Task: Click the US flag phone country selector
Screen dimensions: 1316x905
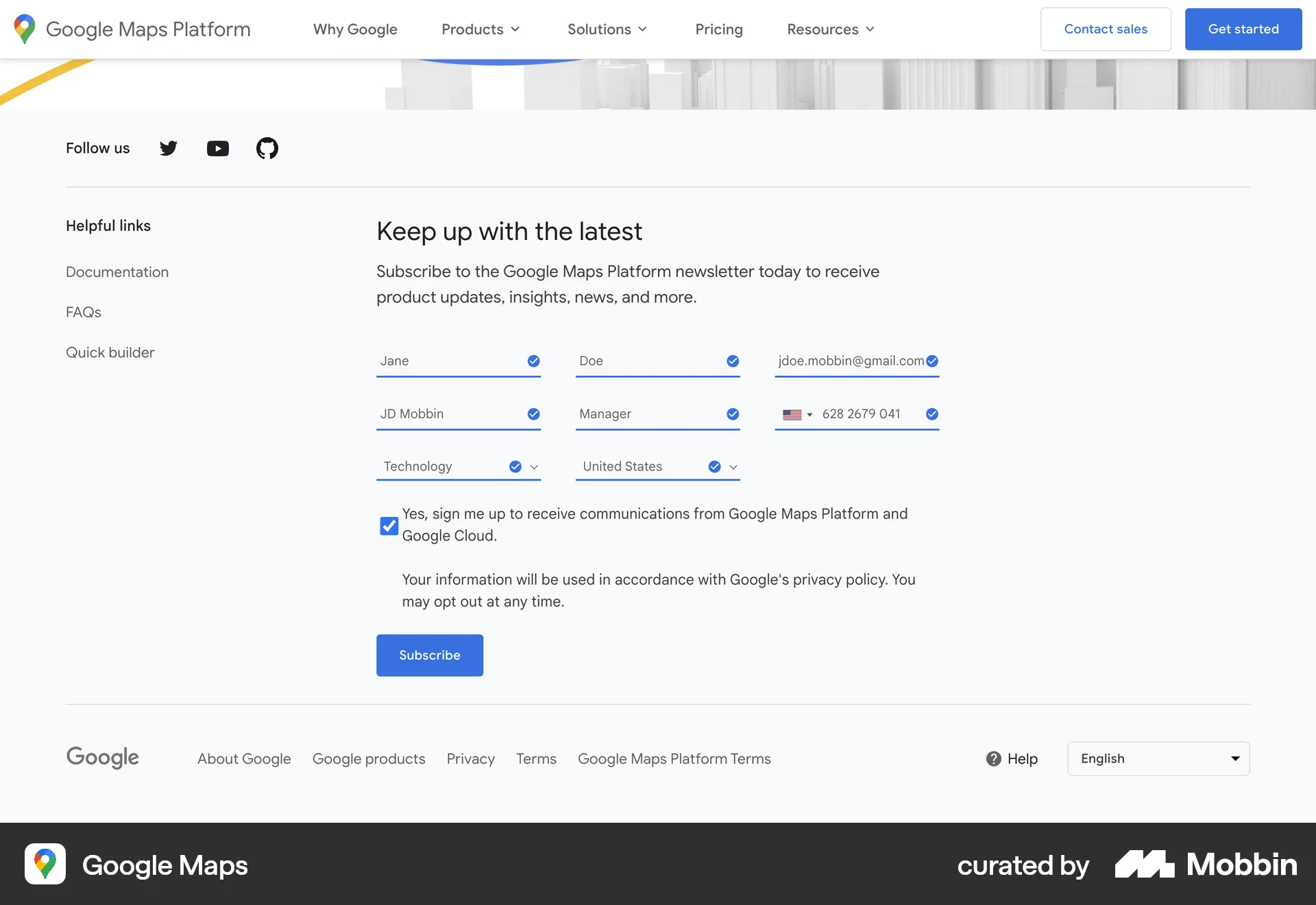Action: point(797,414)
